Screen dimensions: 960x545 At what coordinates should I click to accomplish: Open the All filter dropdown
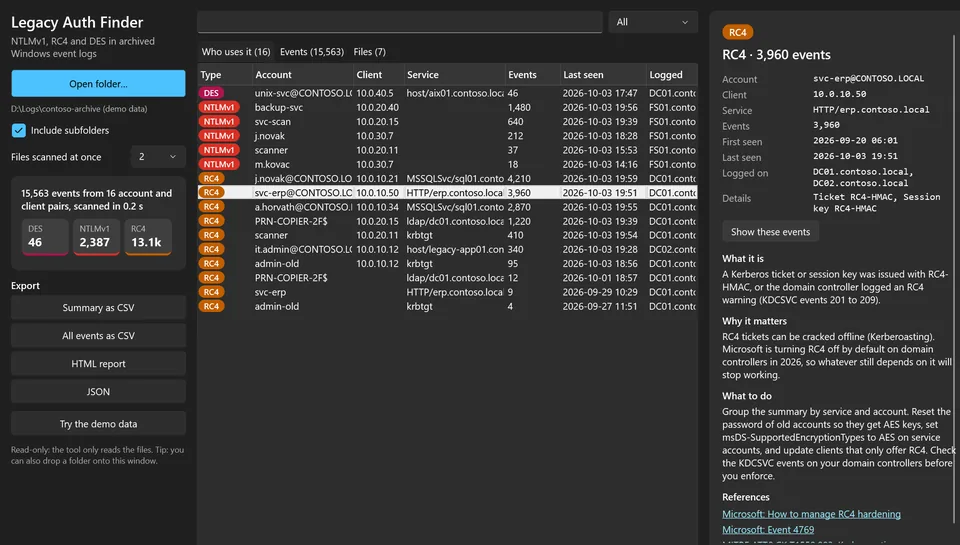pyautogui.click(x=653, y=22)
